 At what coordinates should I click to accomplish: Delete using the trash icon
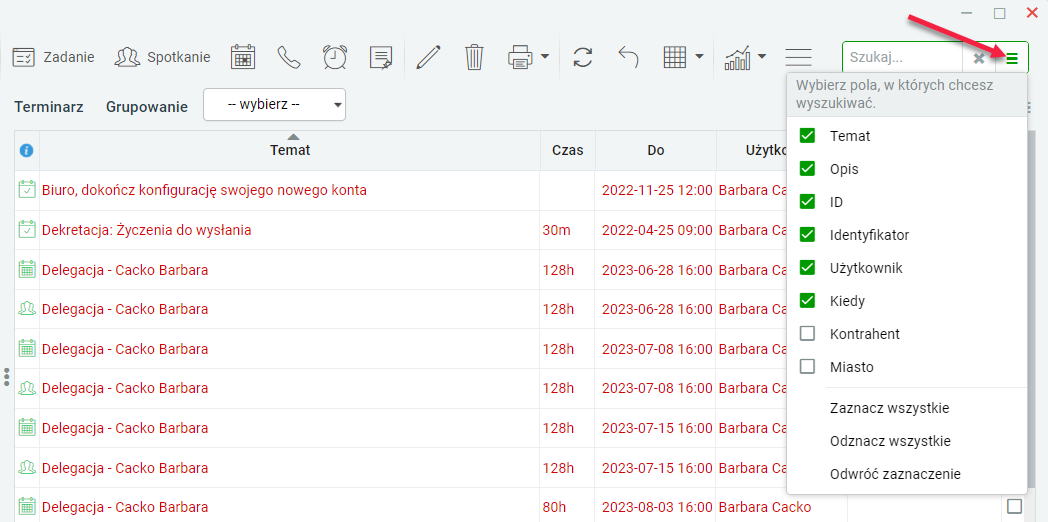(x=474, y=57)
